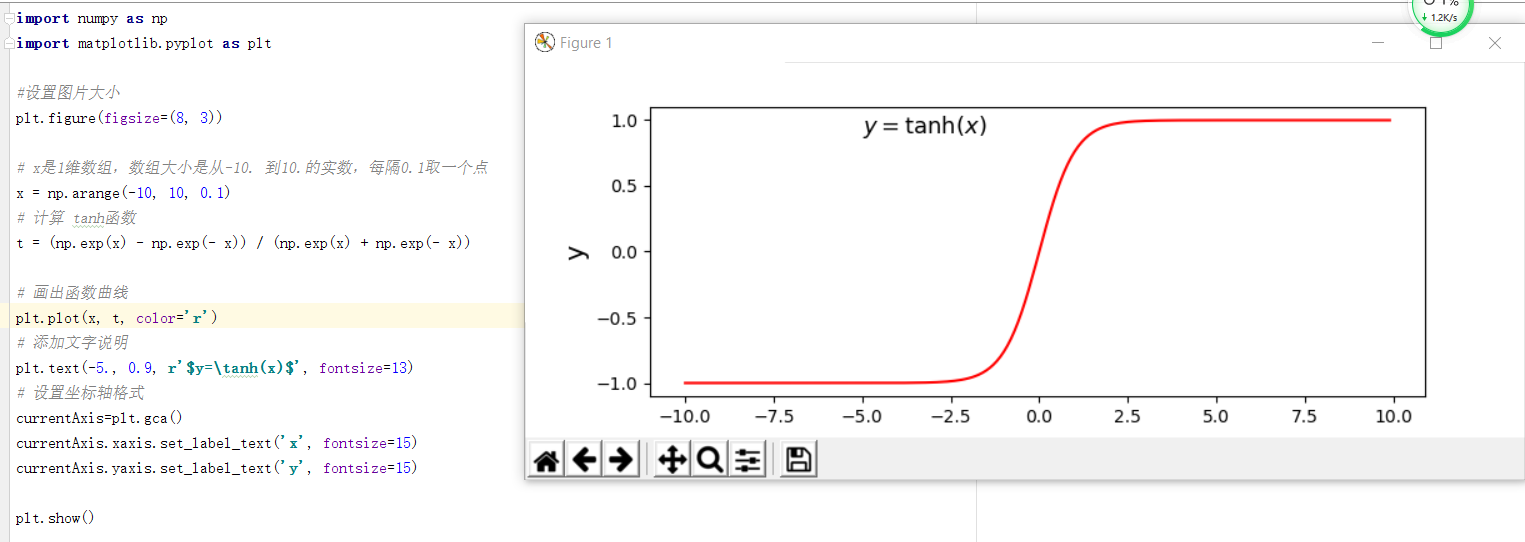Click the 5.0 x-axis tick label
Image resolution: width=1525 pixels, height=542 pixels.
coord(1216,416)
